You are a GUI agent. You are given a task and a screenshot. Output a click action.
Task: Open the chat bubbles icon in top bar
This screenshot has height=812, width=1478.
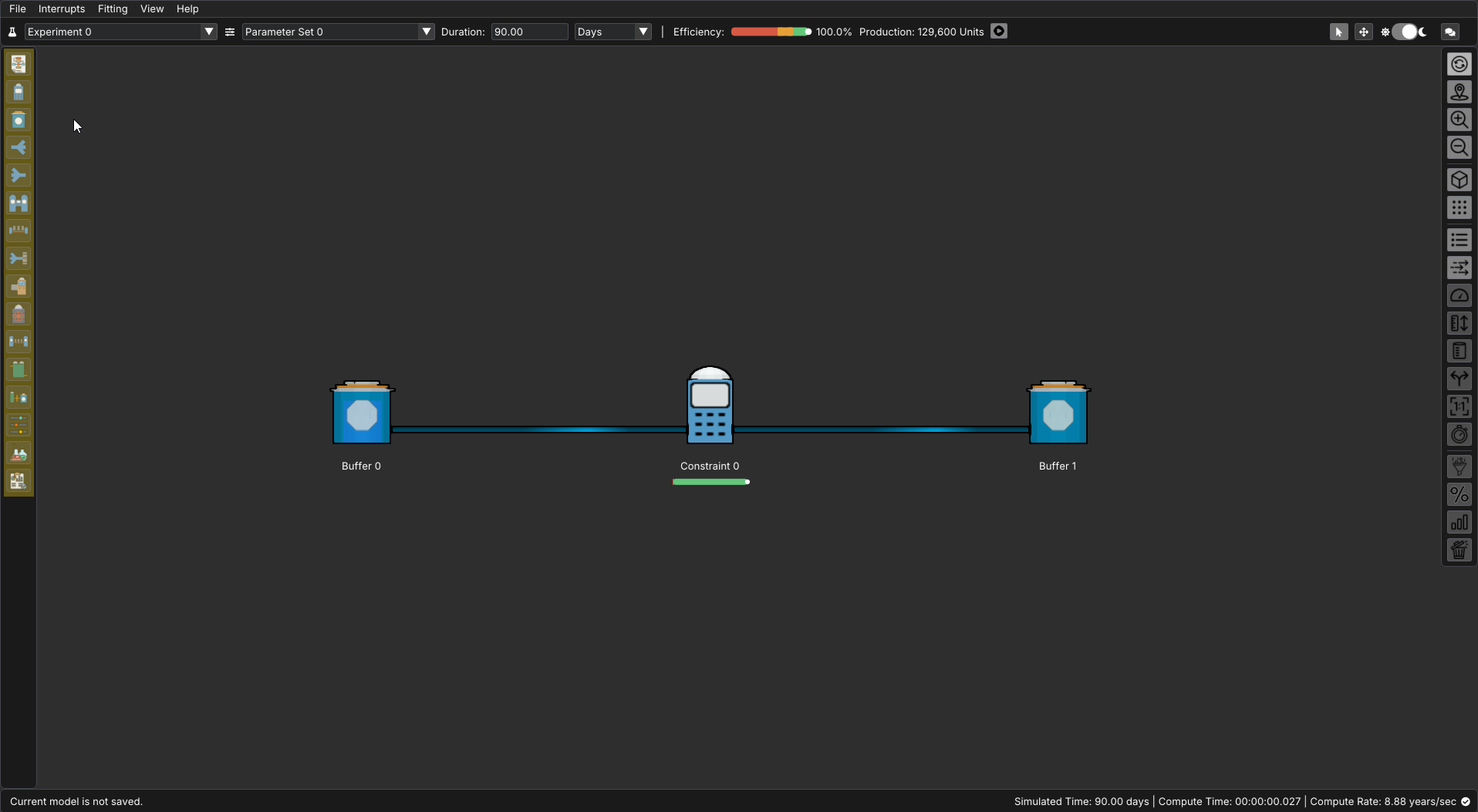1449,32
